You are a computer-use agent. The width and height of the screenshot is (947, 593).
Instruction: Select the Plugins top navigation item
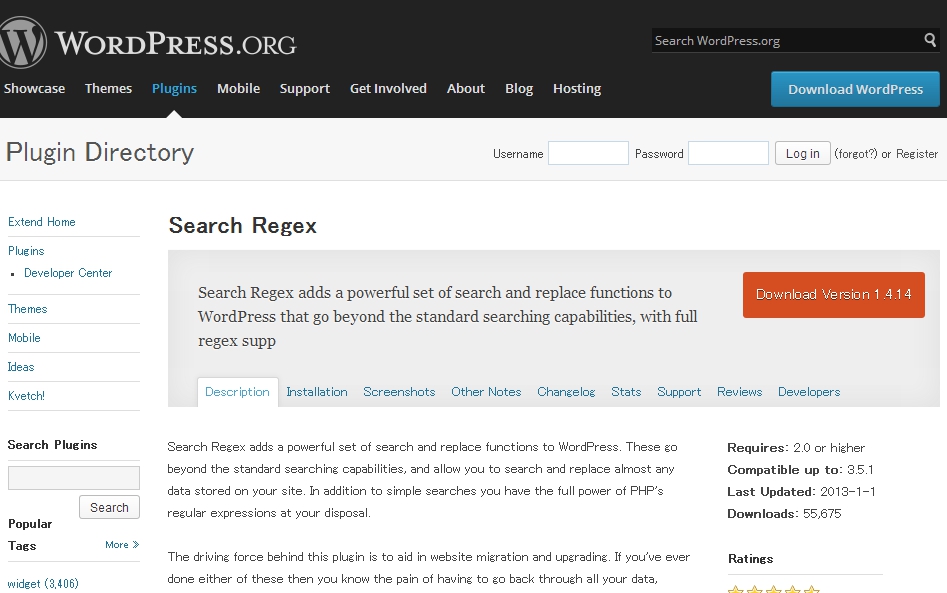coord(175,88)
